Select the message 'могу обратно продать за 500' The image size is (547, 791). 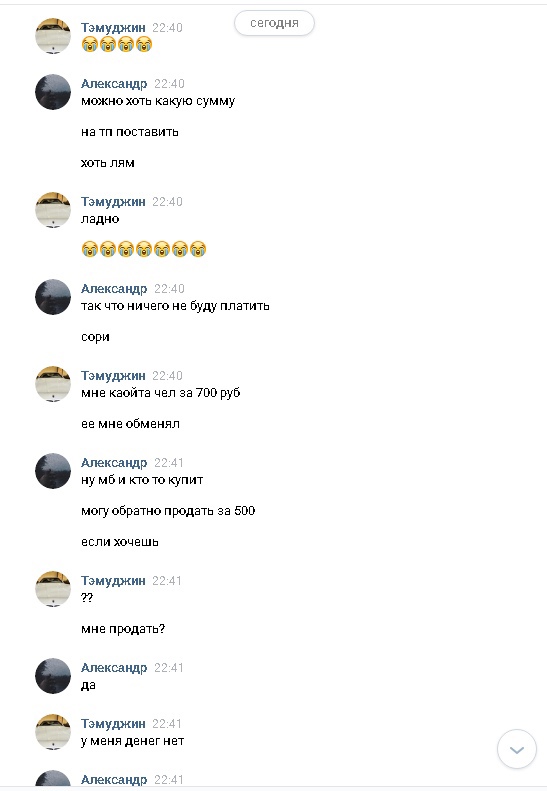[168, 511]
